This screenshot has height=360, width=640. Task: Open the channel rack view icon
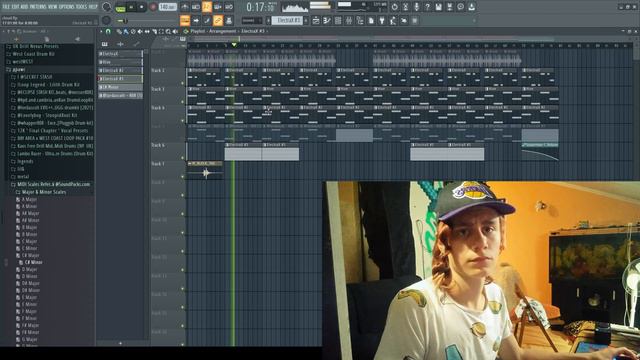pyautogui.click(x=338, y=20)
